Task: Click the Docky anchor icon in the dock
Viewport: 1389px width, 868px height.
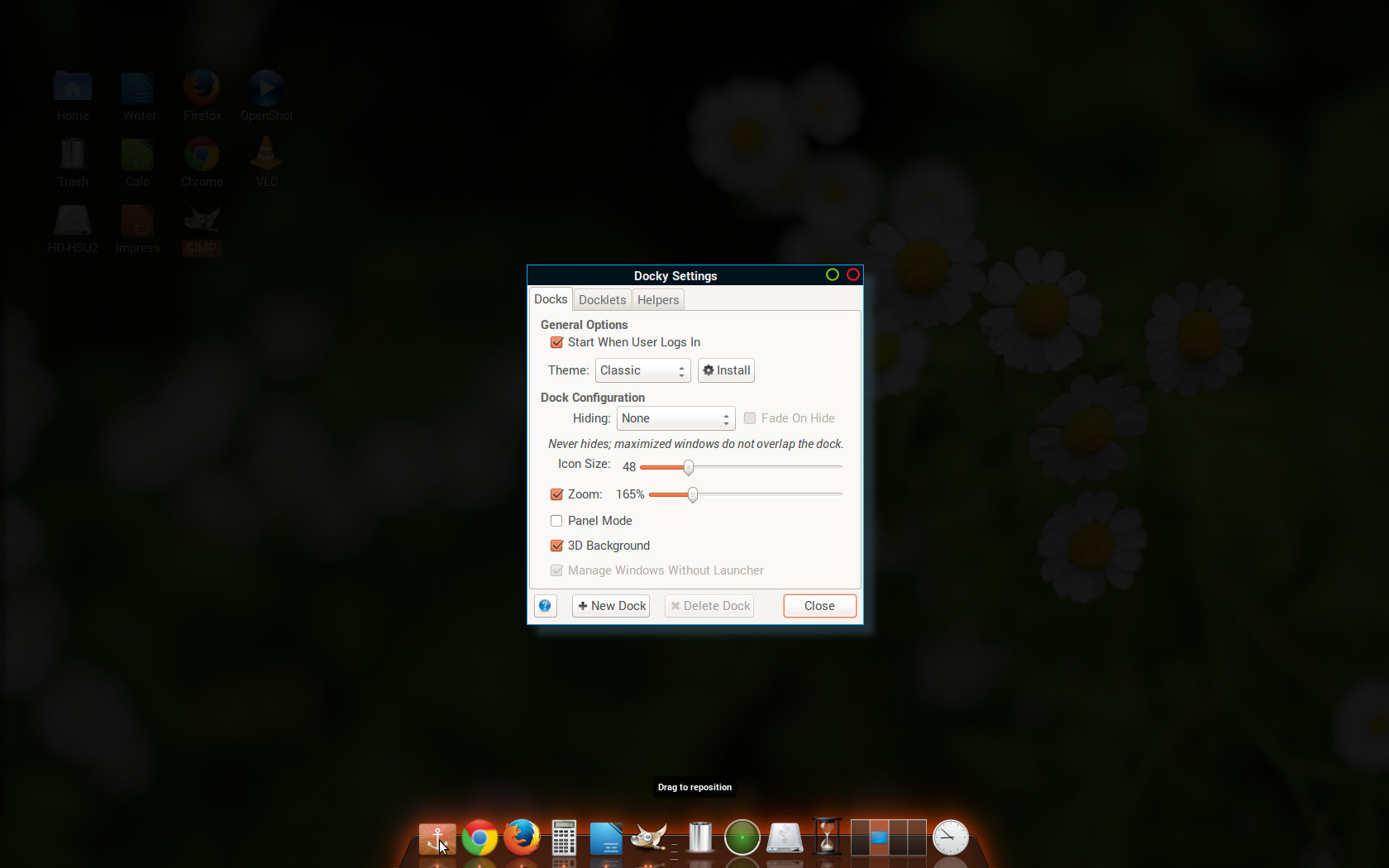Action: click(x=437, y=838)
